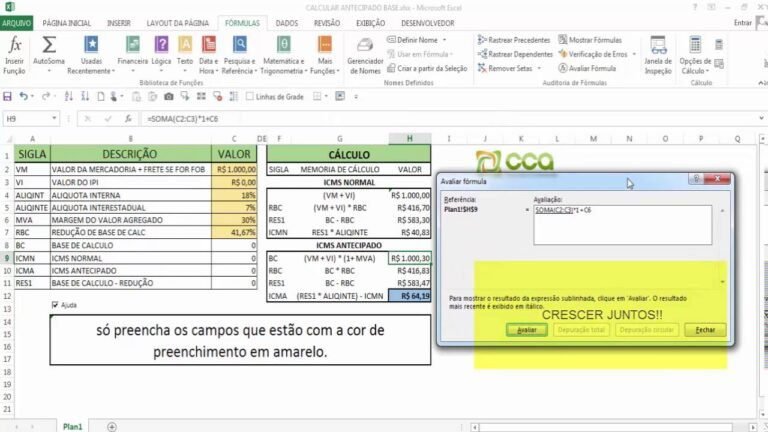Screen dimensions: 768x432
Task: Expand the formula bar chevron
Action: (x=761, y=119)
